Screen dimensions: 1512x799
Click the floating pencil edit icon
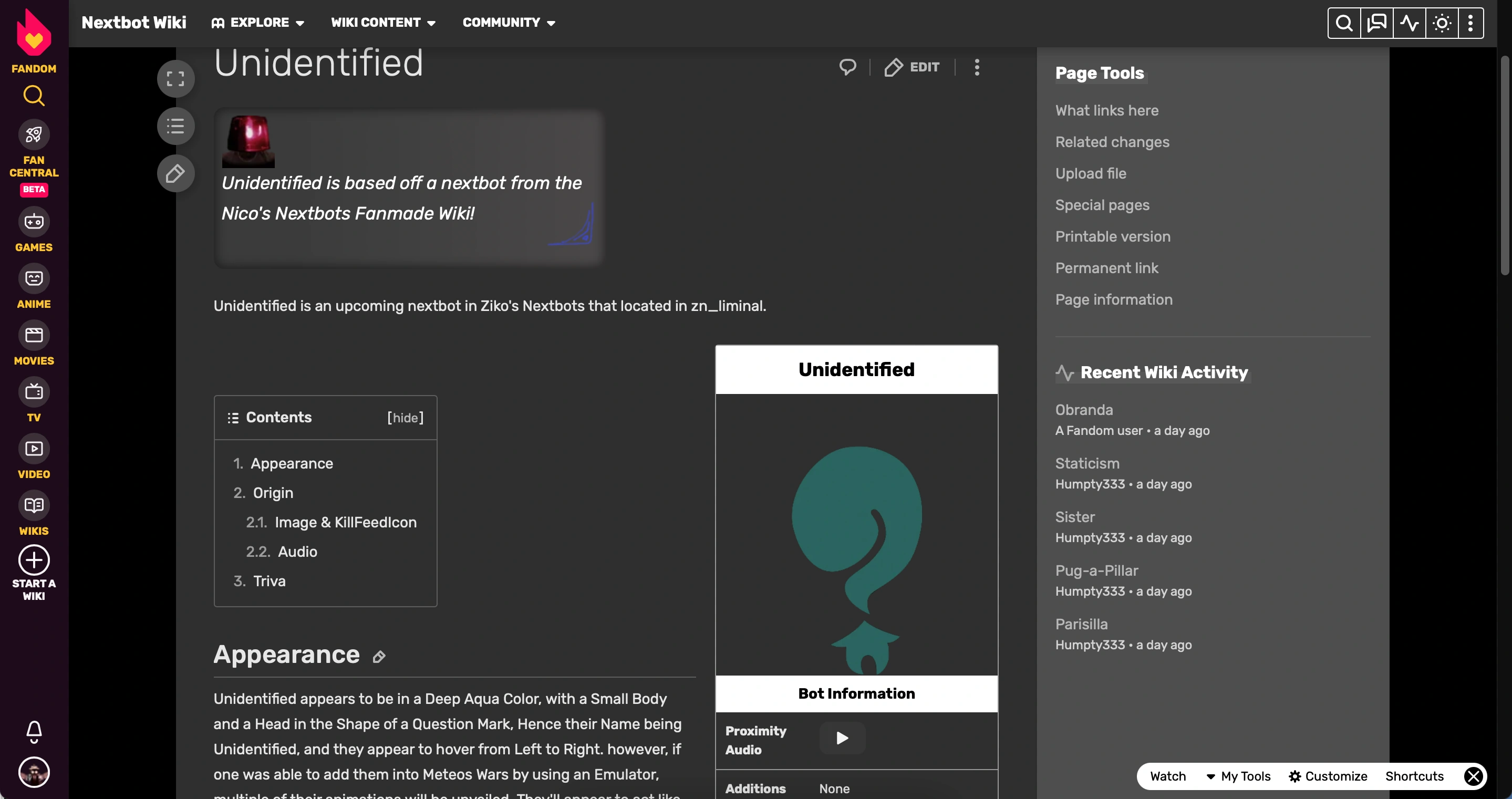coord(175,173)
